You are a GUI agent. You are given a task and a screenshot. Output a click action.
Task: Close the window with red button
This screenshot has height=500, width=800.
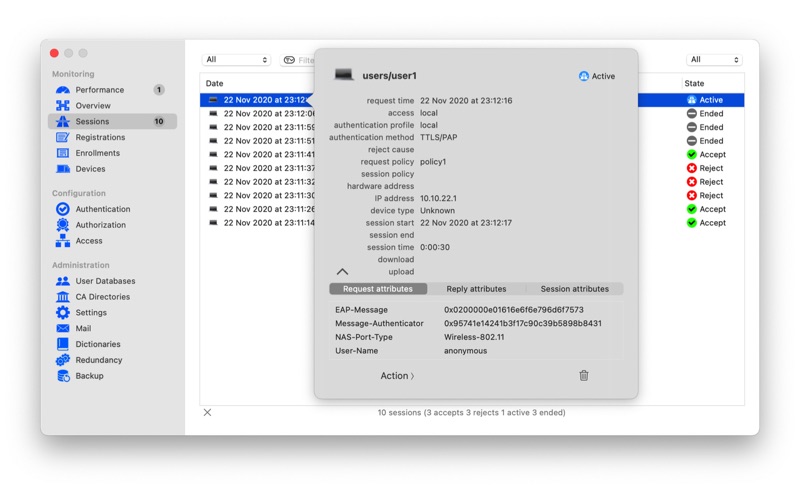click(x=54, y=53)
